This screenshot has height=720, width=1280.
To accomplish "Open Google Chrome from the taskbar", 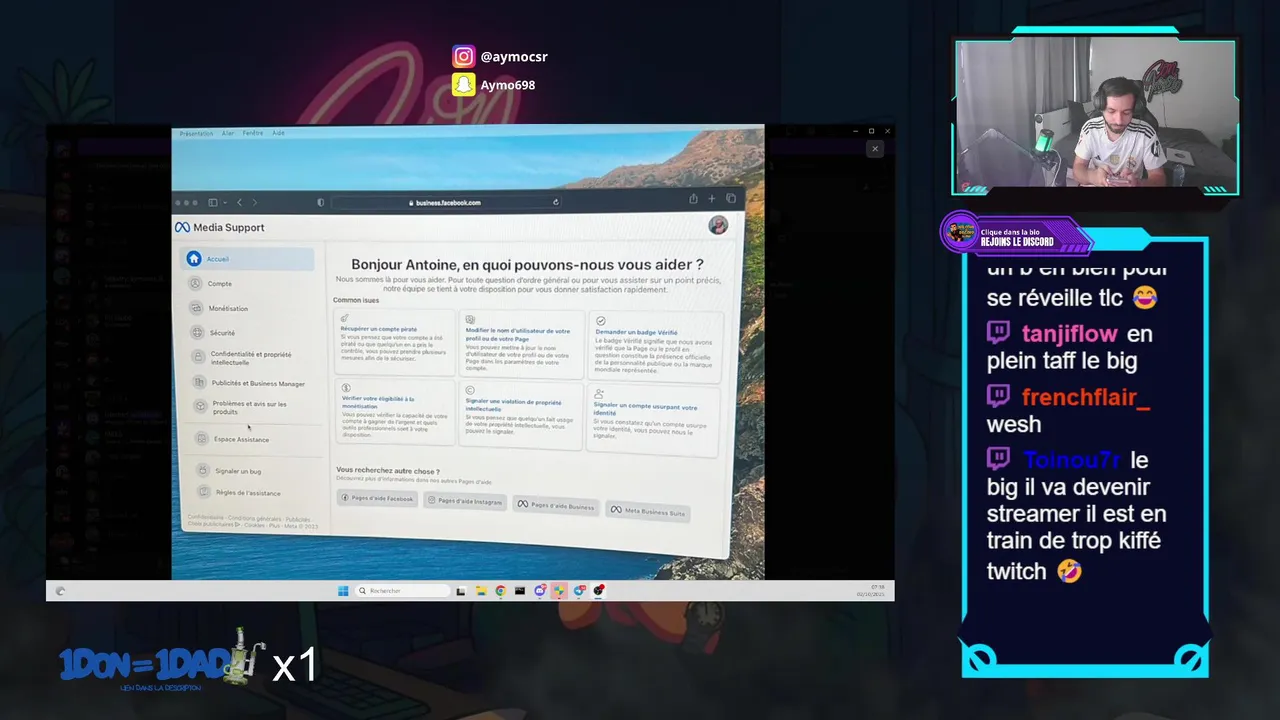I will pyautogui.click(x=500, y=591).
